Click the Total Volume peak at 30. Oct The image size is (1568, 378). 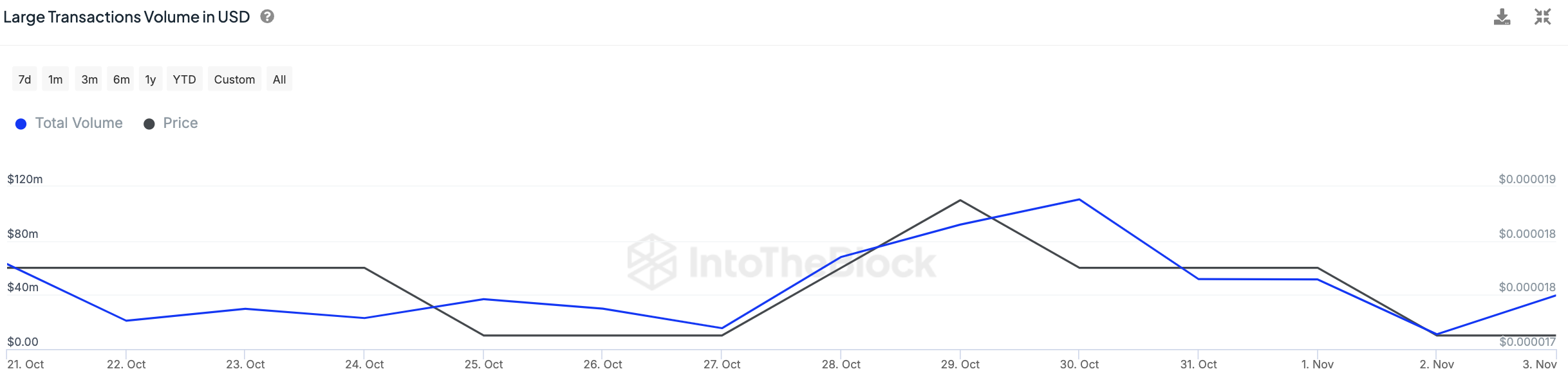1079,200
